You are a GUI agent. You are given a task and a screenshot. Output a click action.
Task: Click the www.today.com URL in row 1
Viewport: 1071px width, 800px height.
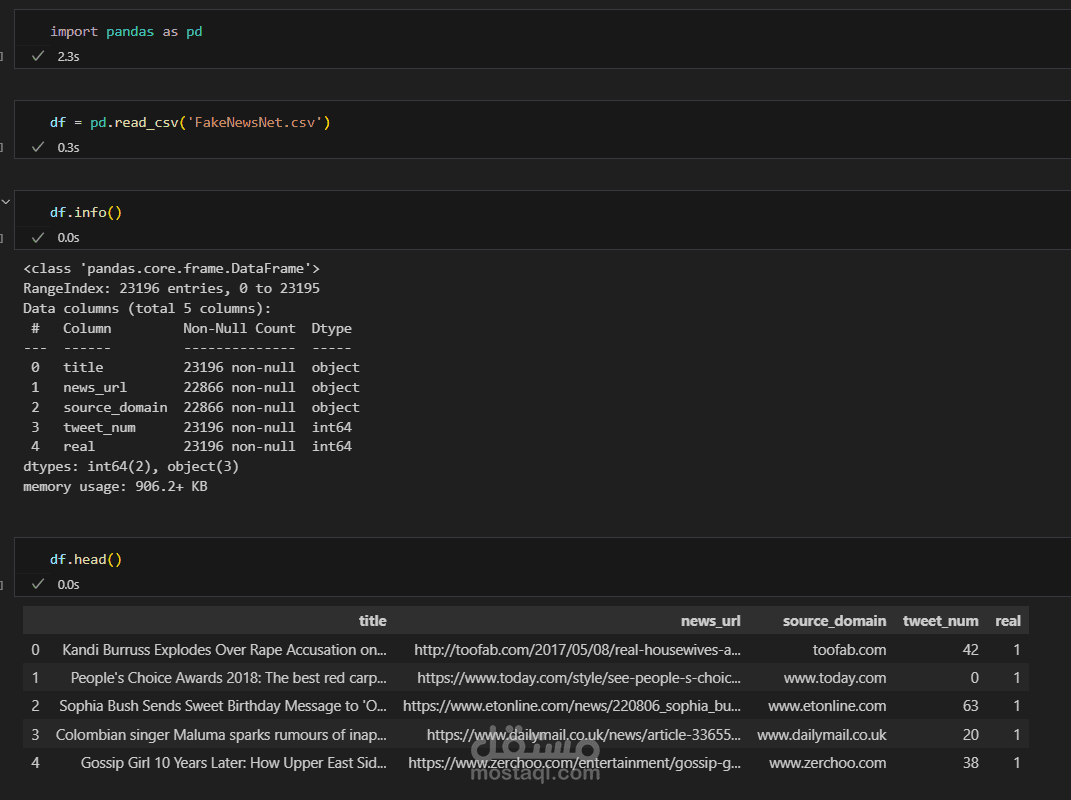(x=579, y=678)
